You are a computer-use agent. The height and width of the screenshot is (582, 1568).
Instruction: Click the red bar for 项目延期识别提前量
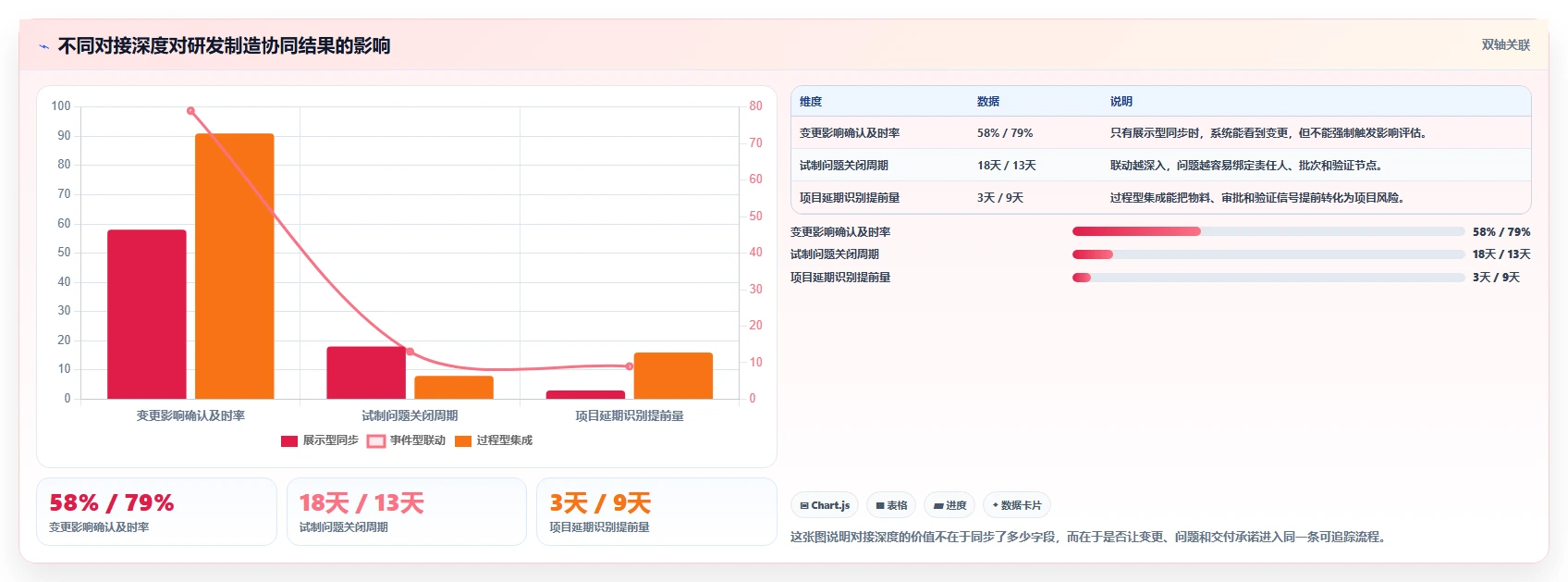point(585,395)
